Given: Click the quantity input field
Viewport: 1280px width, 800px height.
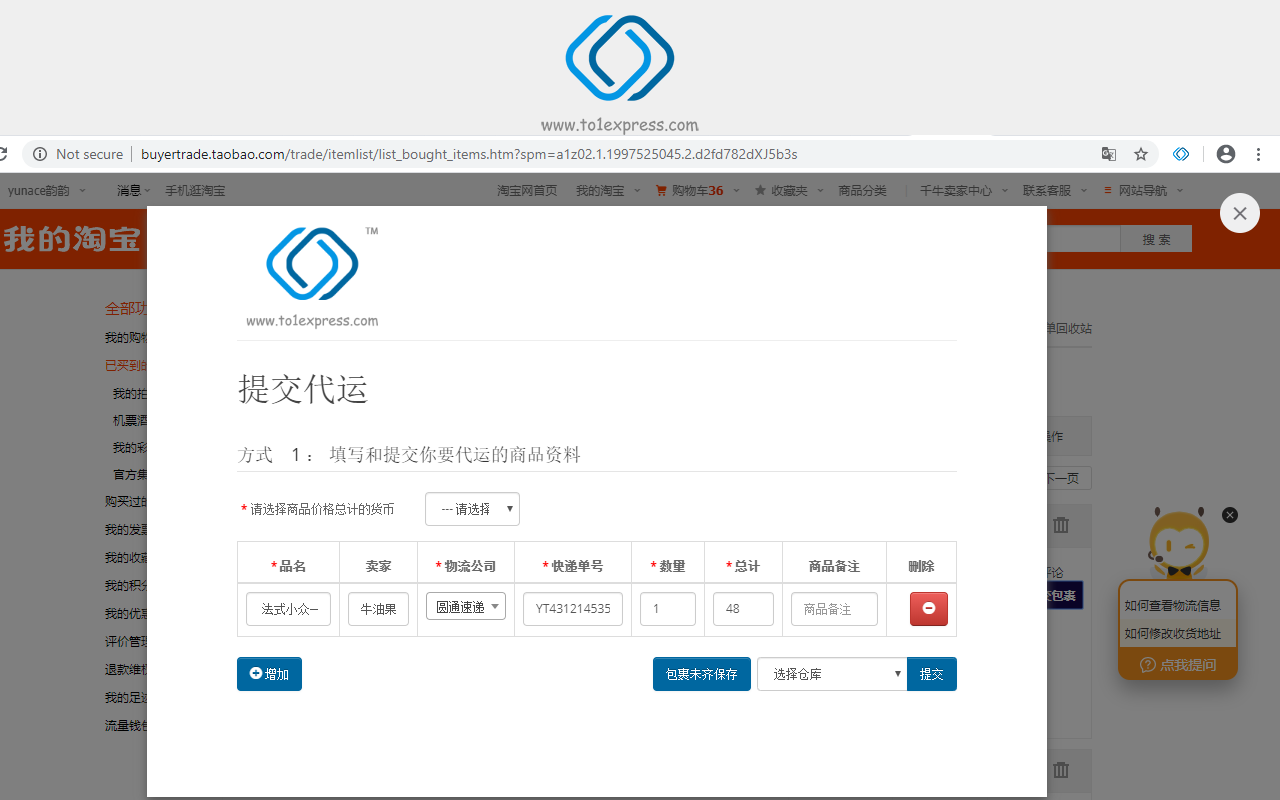Looking at the screenshot, I should point(668,609).
